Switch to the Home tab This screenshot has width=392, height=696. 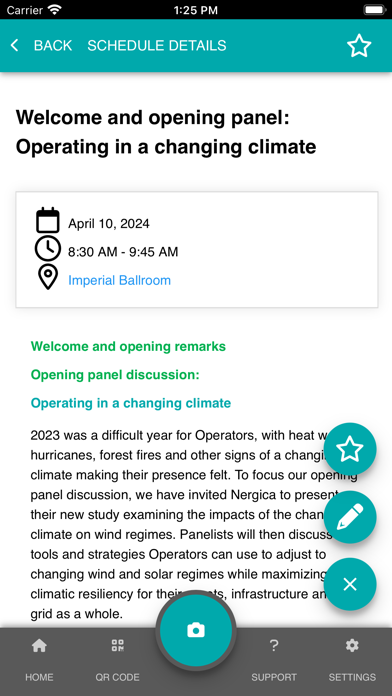39,660
